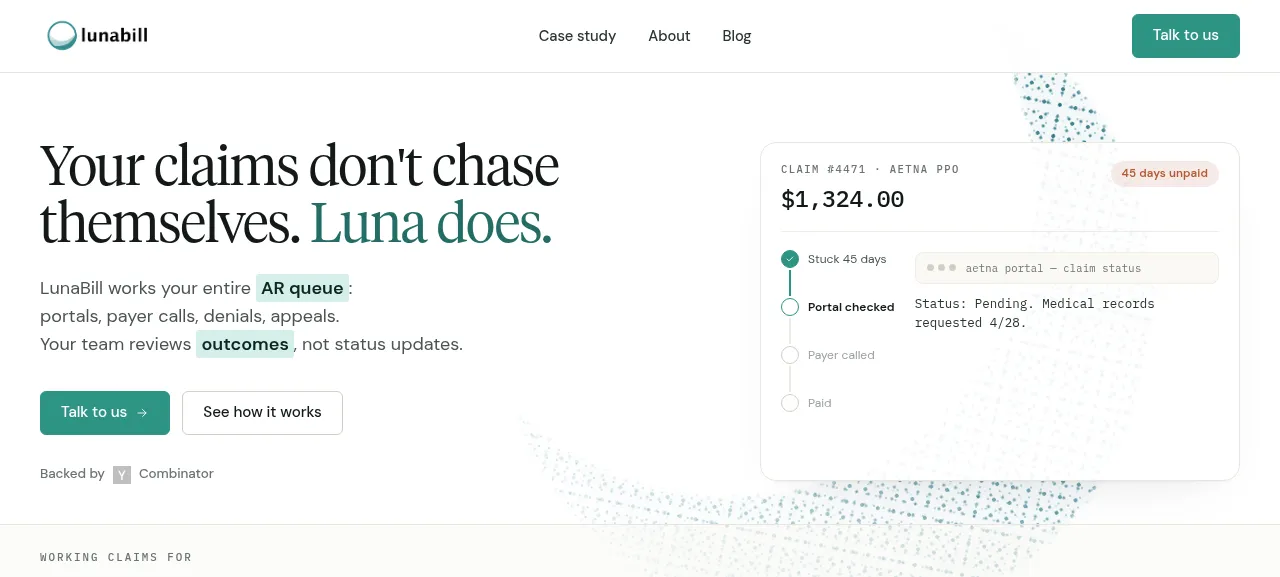The height and width of the screenshot is (577, 1280).
Task: Click the 45 days unpaid badge
Action: (x=1165, y=173)
